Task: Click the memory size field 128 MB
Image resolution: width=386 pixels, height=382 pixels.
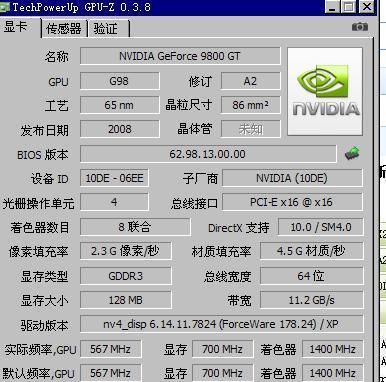Action: click(x=126, y=300)
